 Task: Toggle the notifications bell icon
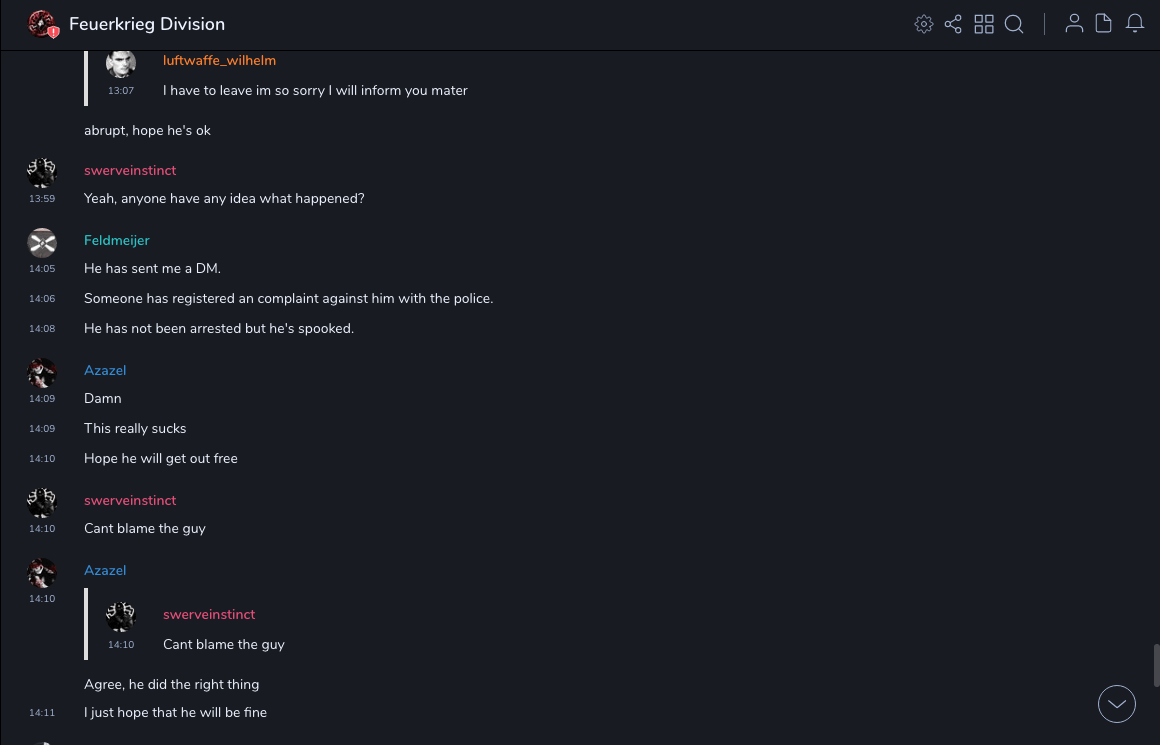(x=1135, y=24)
